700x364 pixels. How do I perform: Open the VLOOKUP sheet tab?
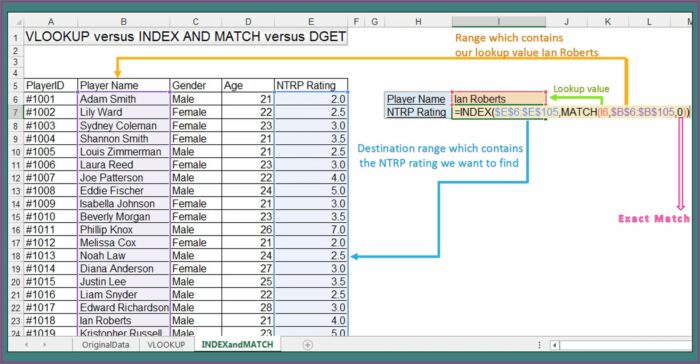coord(167,345)
